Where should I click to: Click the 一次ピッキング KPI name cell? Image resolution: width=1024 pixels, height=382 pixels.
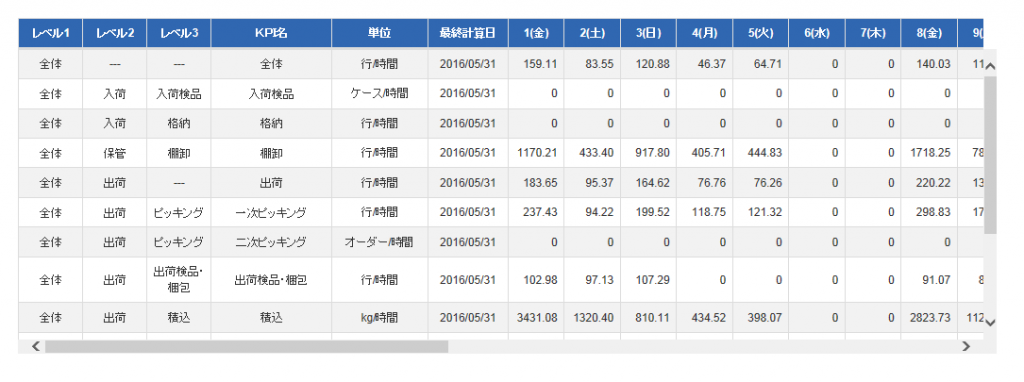point(271,213)
